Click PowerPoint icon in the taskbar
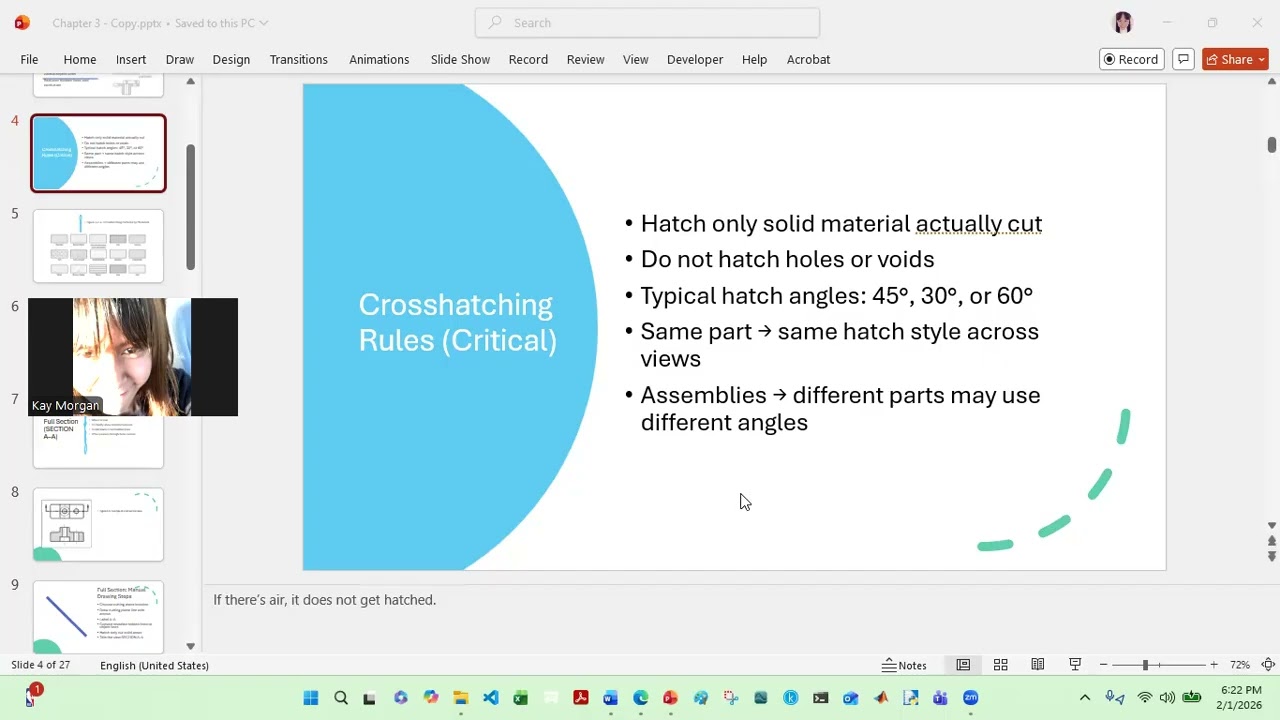Viewport: 1280px width, 720px height. tap(671, 698)
